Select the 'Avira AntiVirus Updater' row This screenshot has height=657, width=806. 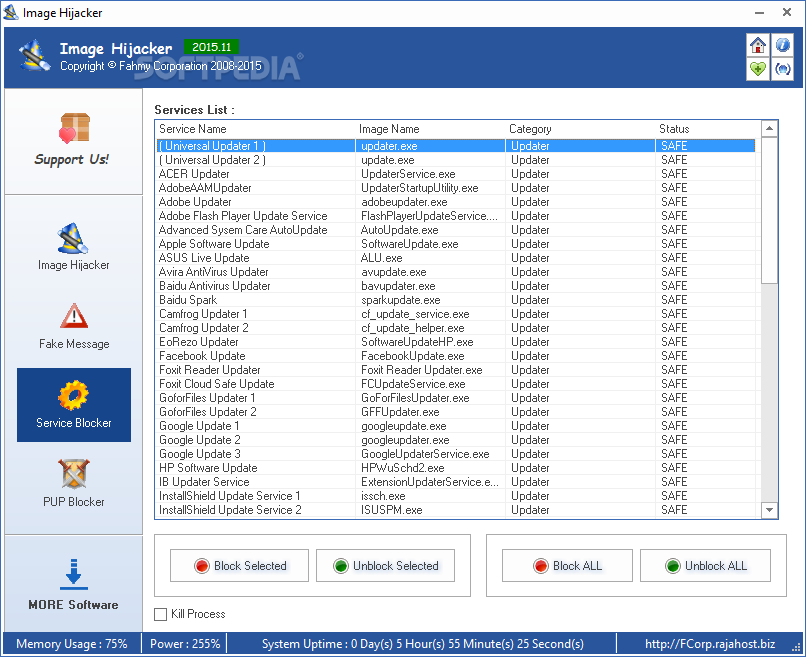pyautogui.click(x=456, y=272)
